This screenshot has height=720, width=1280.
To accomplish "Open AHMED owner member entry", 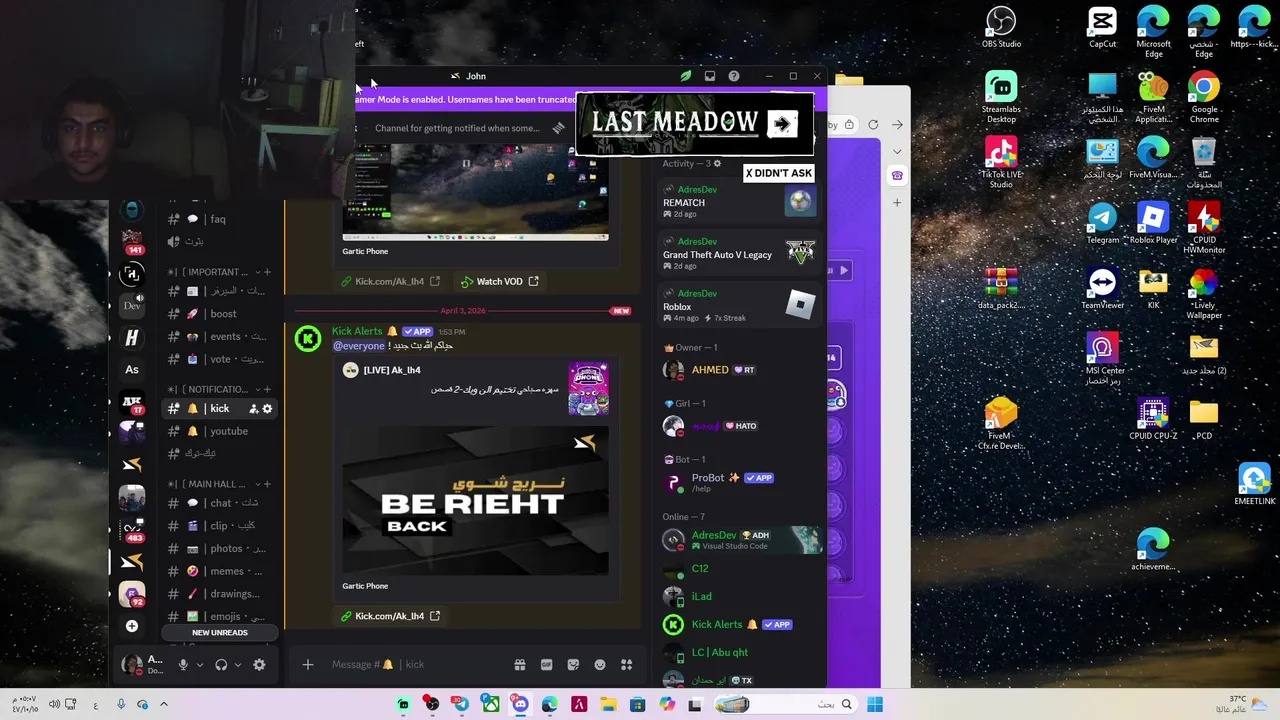I will tap(742, 370).
